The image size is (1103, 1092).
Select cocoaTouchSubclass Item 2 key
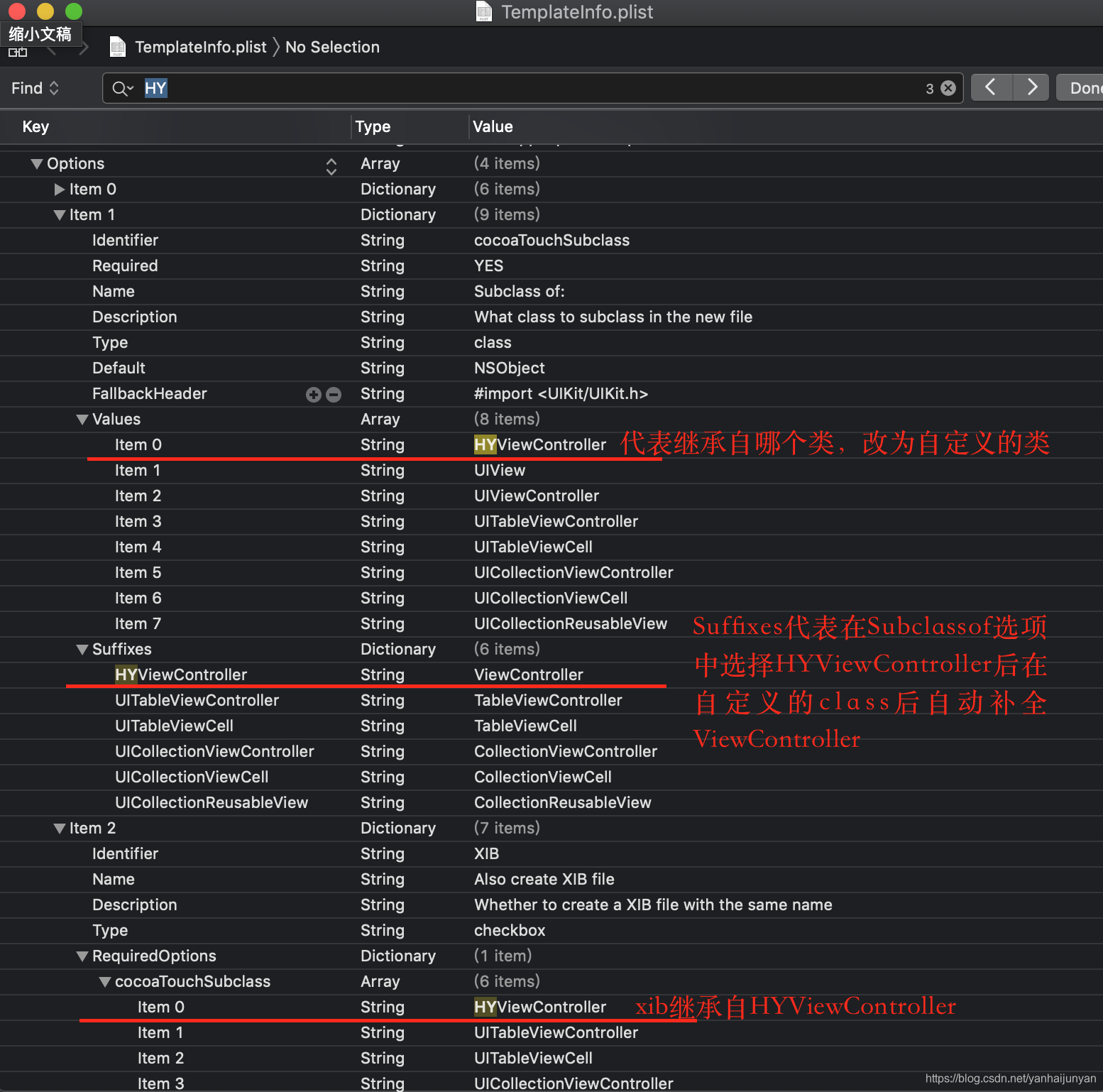160,1059
